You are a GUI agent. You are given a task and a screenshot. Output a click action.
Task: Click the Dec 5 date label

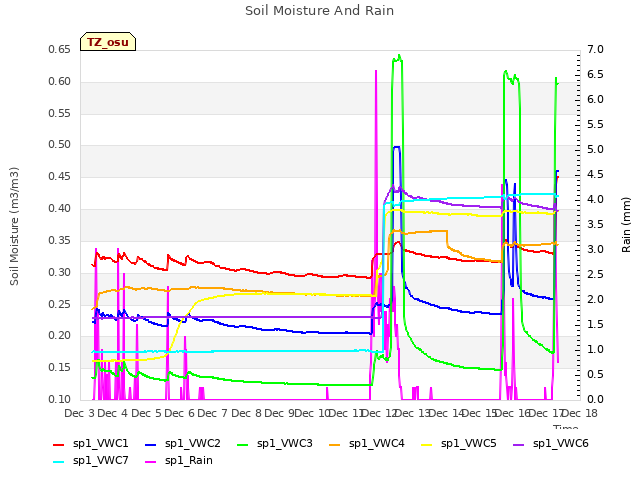[x=146, y=413]
